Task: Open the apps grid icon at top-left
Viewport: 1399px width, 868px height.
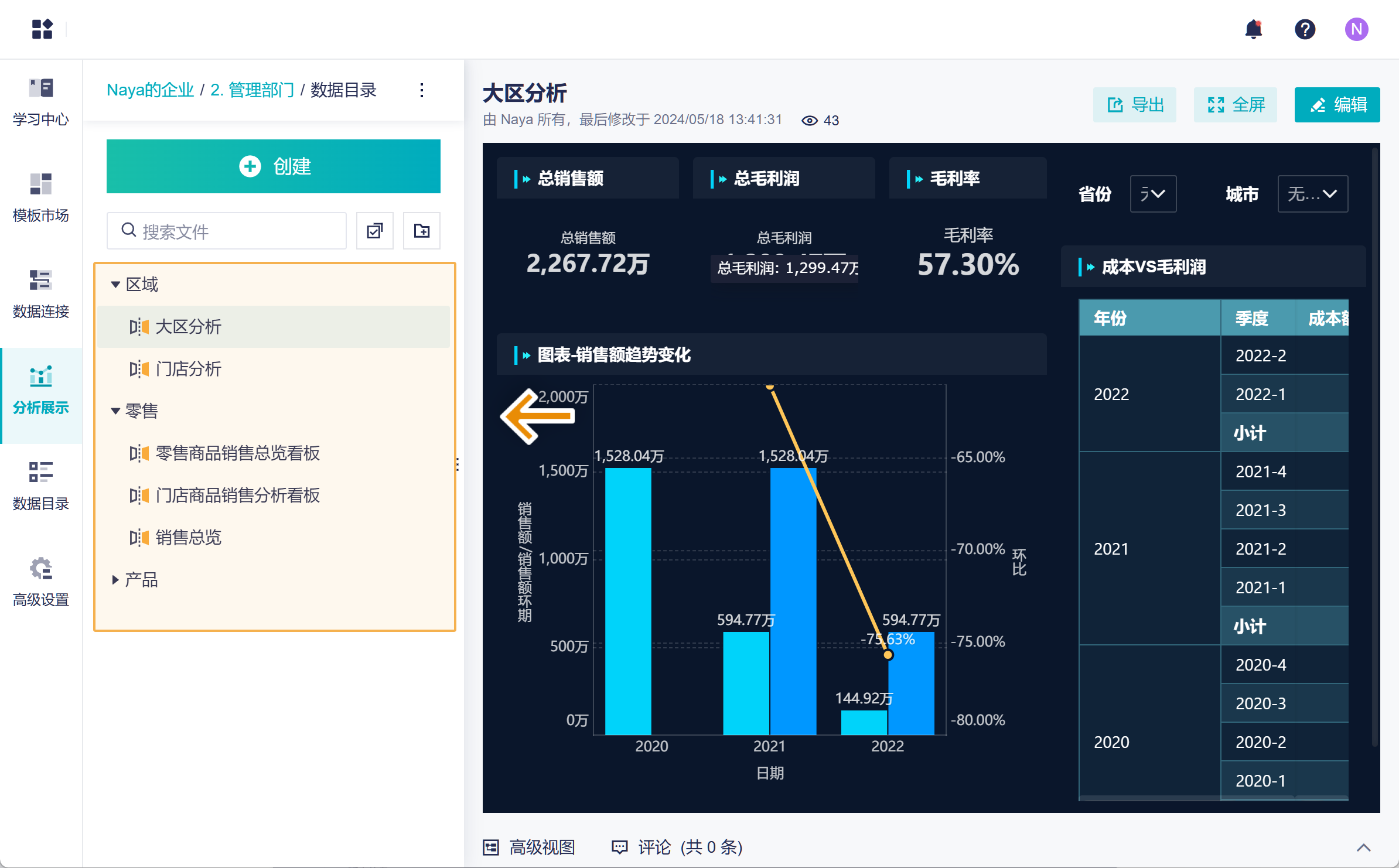Action: 42,29
